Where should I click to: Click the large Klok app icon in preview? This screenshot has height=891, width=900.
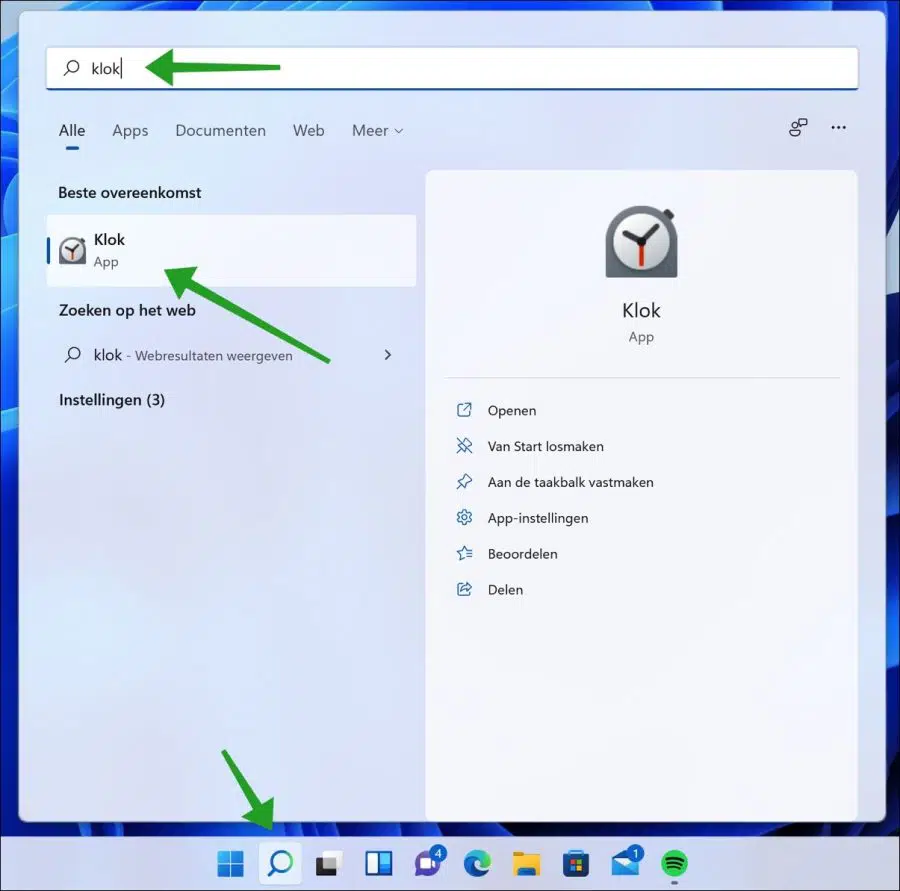coord(641,242)
